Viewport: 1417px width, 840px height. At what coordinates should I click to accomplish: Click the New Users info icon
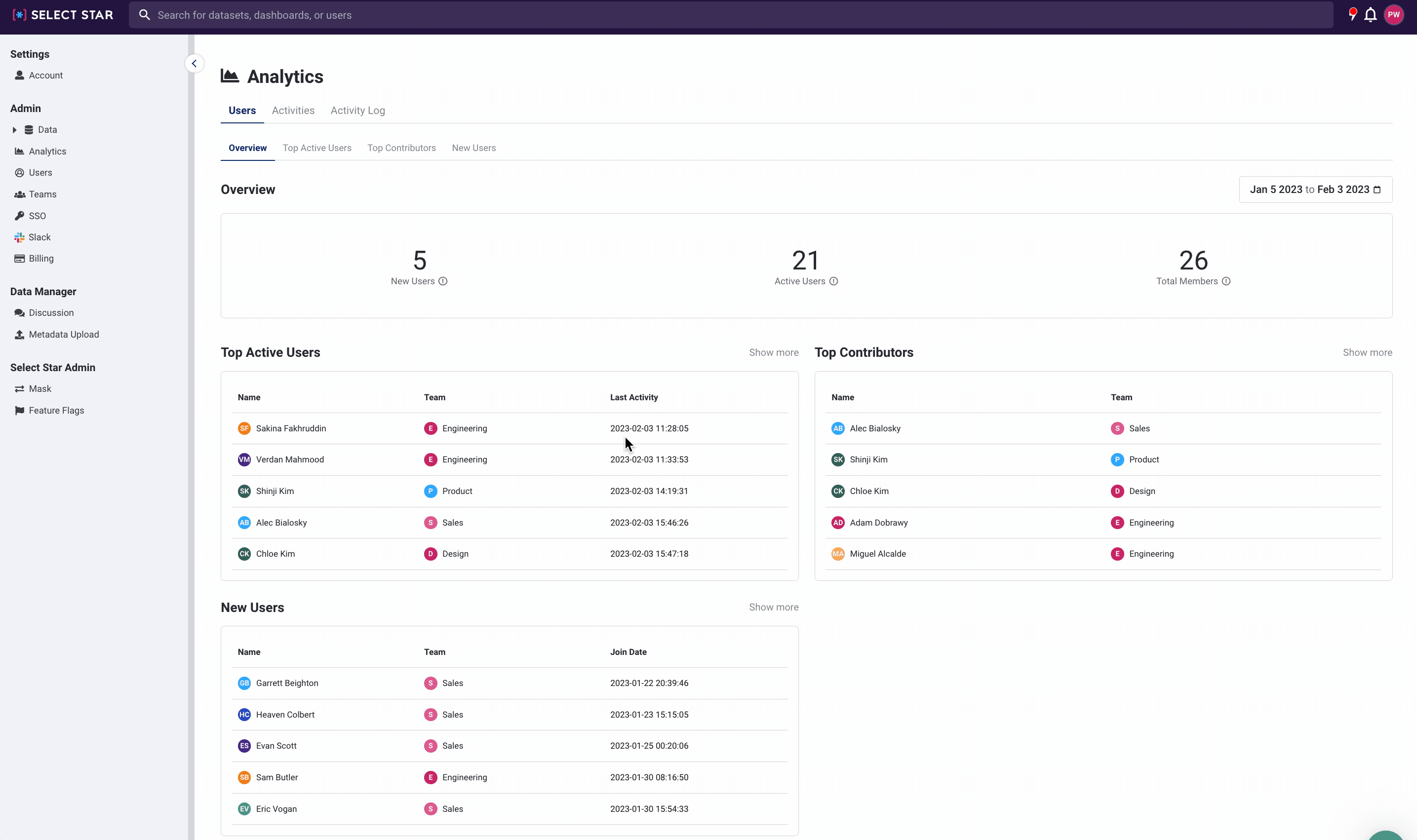[443, 281]
